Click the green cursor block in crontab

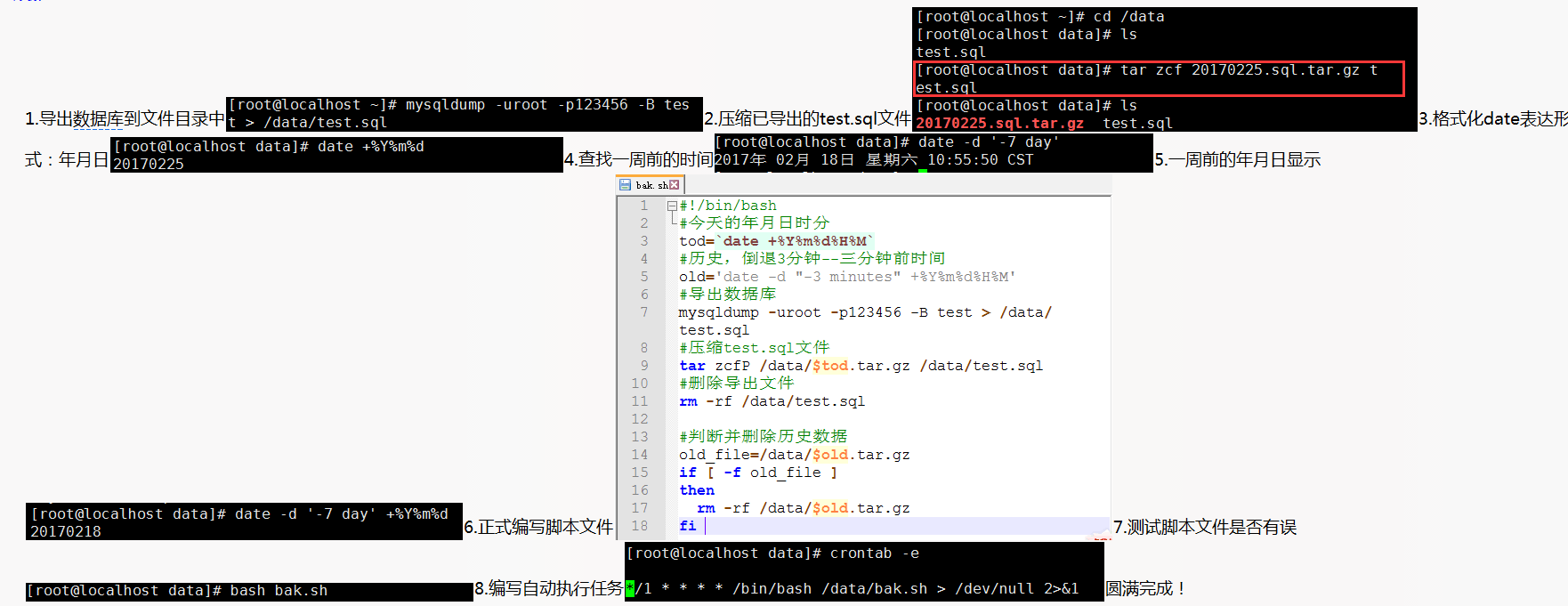630,588
